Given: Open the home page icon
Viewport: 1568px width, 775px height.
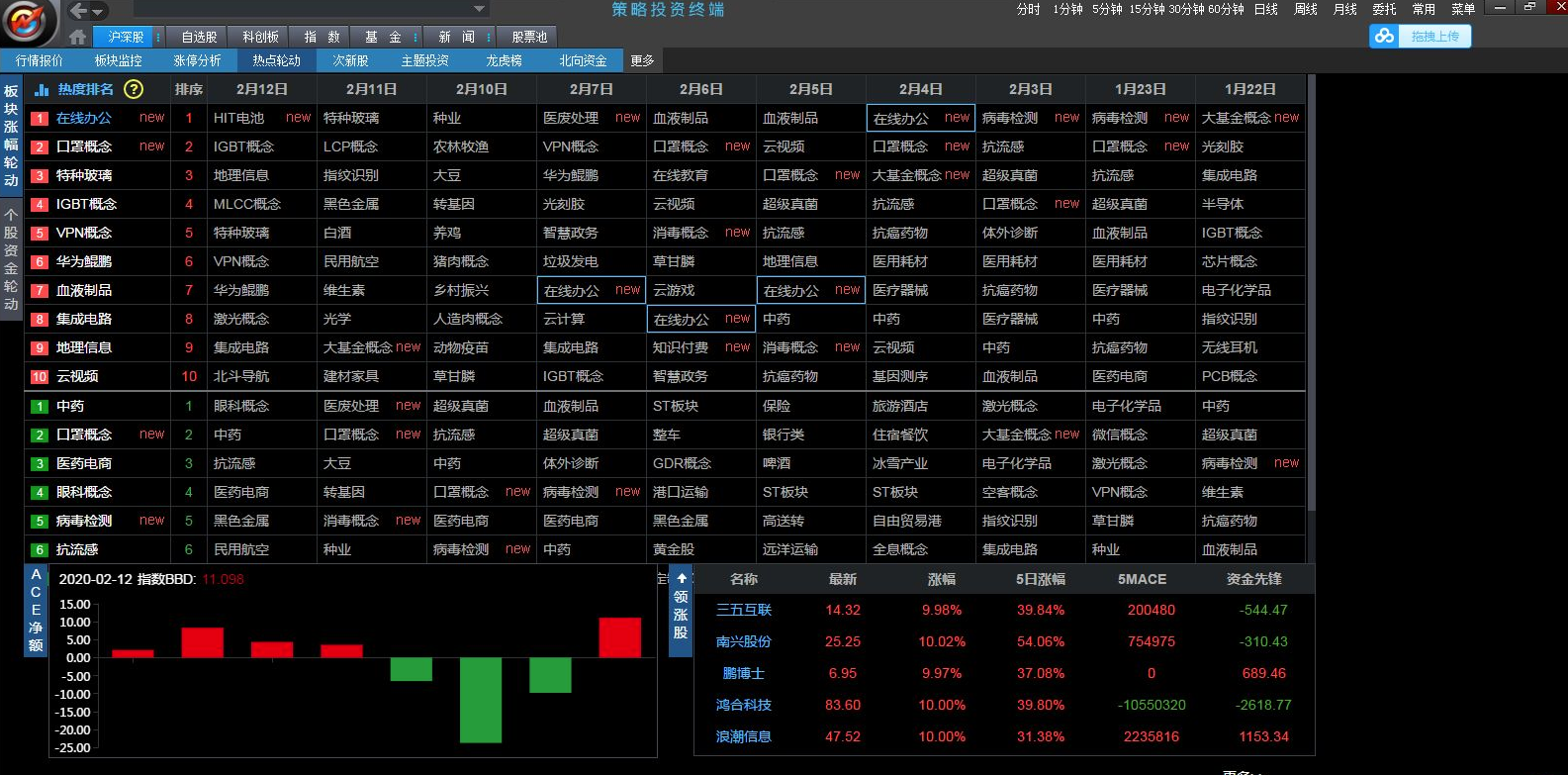Looking at the screenshot, I should (x=78, y=37).
